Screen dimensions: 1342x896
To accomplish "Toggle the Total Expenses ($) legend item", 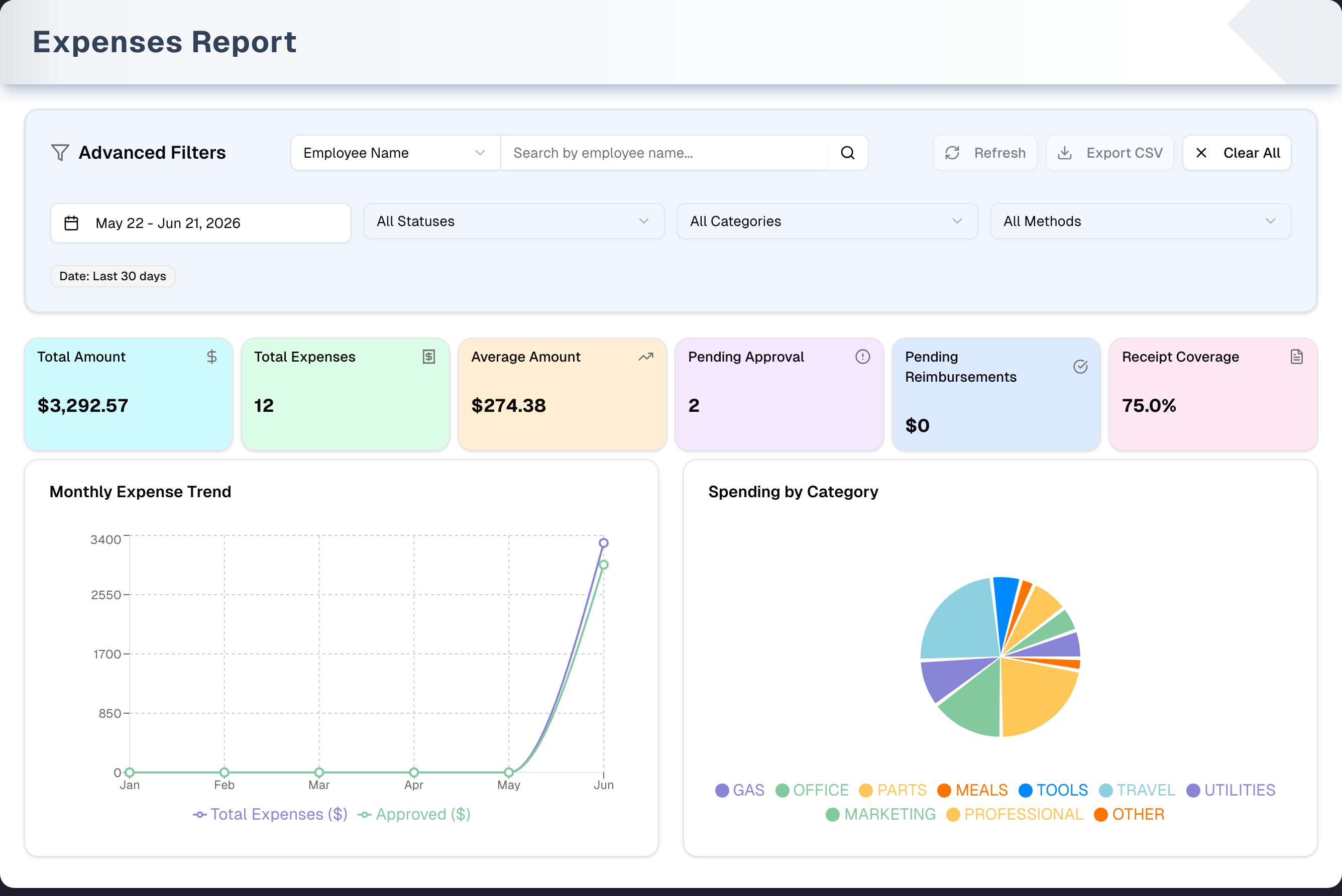I will pos(270,814).
